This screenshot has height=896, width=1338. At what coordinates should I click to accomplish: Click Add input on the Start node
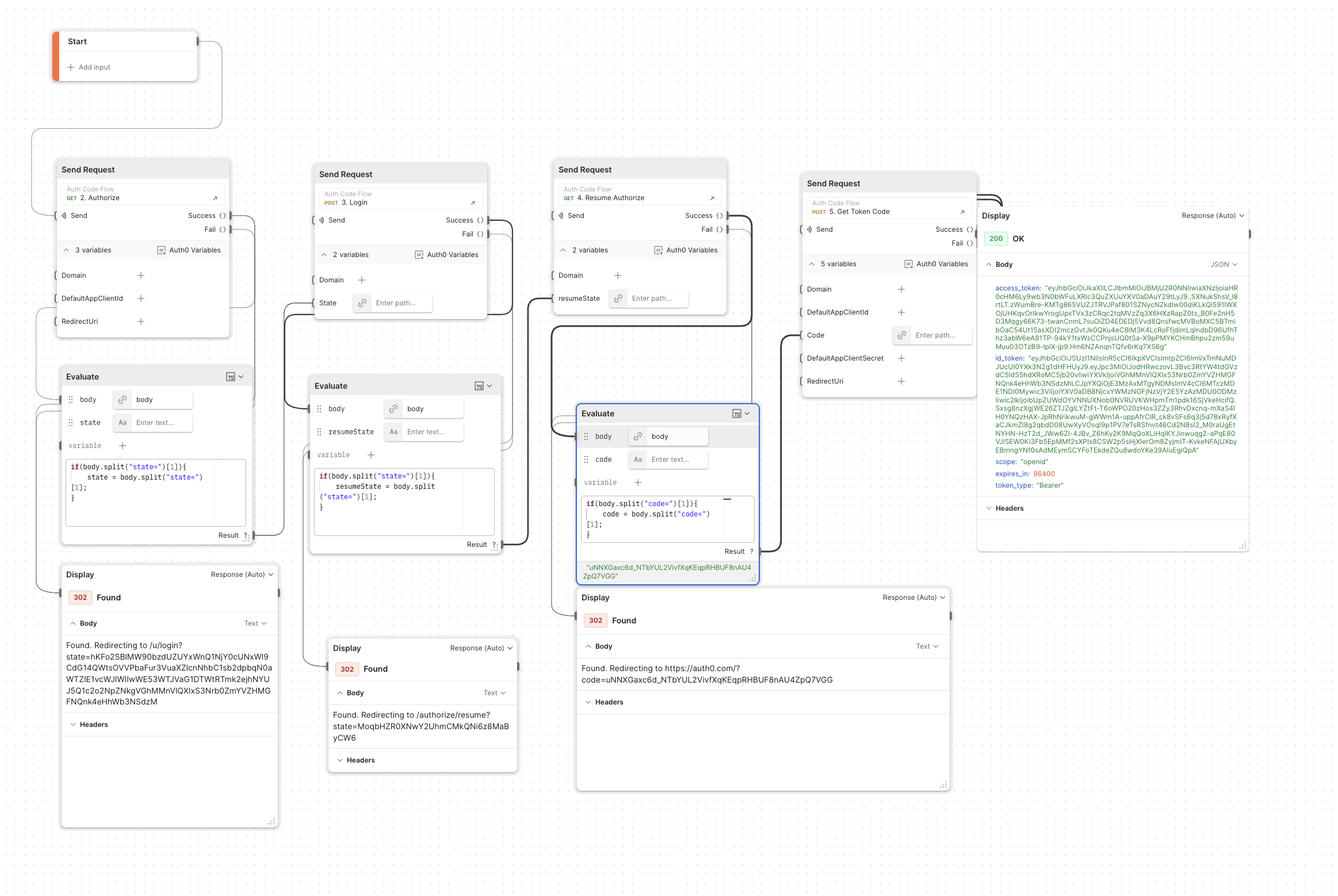pos(89,67)
